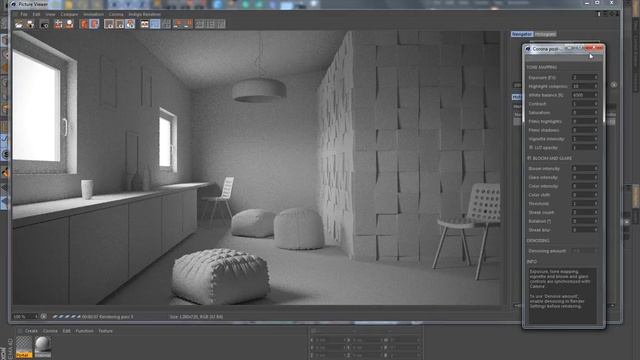
Task: Switch to the Histogram tab
Action: [545, 34]
